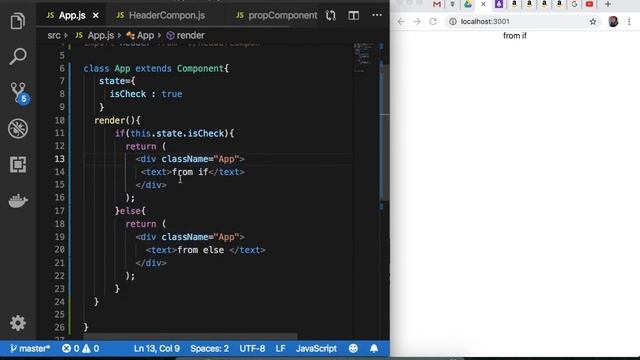
Task: Click the site info icon in address bar
Action: 453,22
